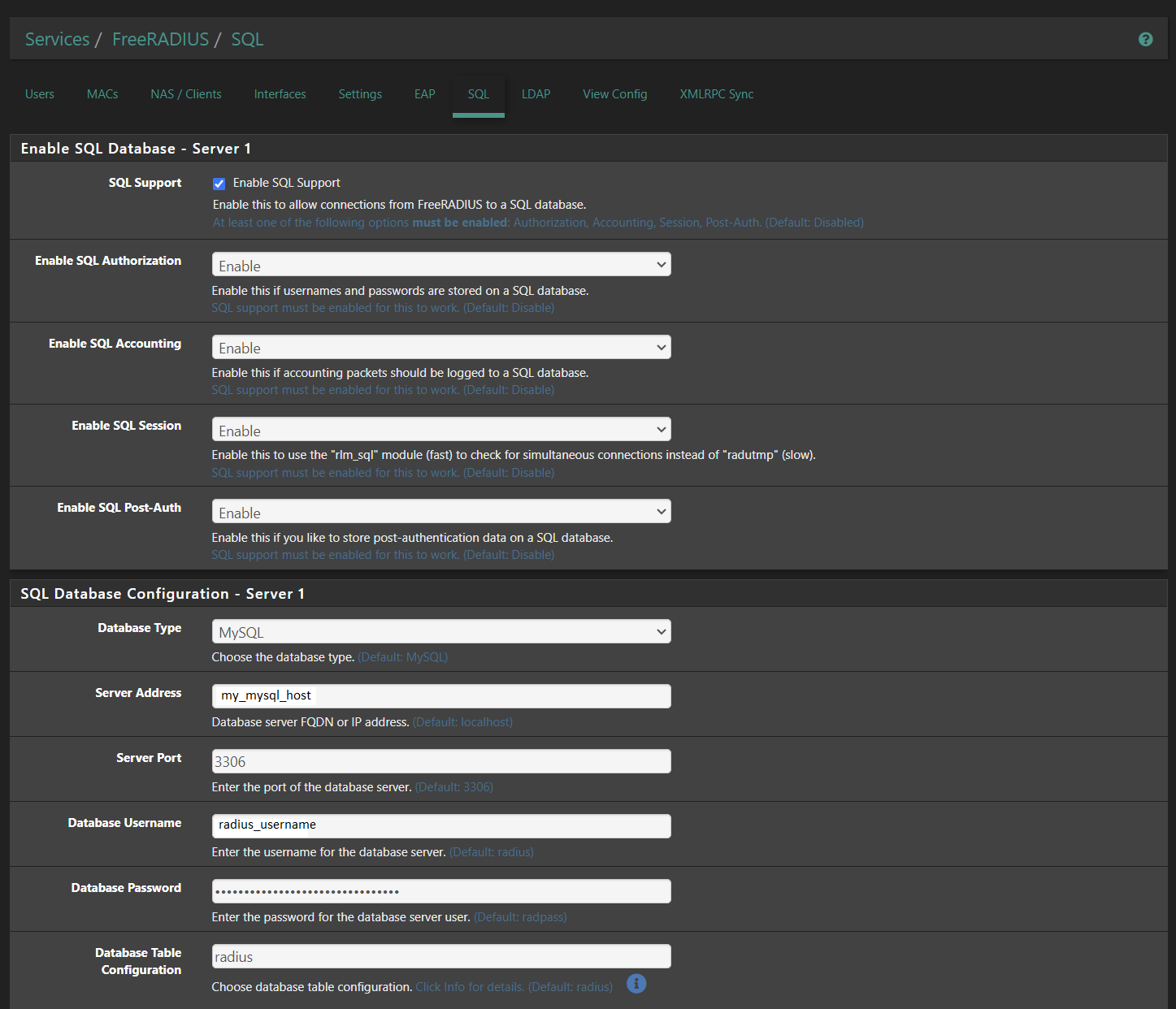Click the '(Default: 3306)' hint text
The image size is (1176, 1009).
(x=454, y=787)
